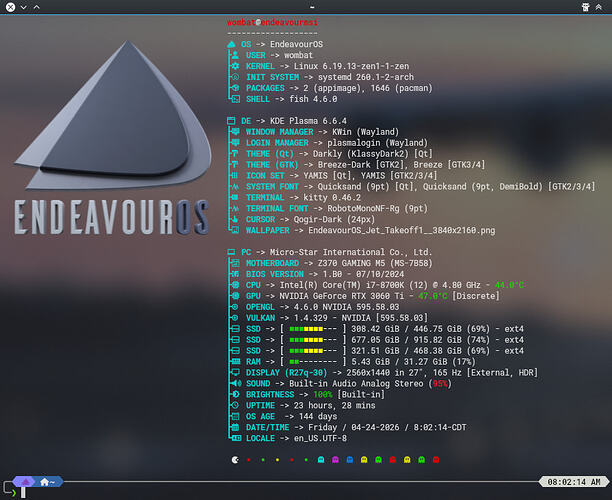The width and height of the screenshot is (612, 500).
Task: Click the BIOS VERSION label
Action: tap(275, 274)
